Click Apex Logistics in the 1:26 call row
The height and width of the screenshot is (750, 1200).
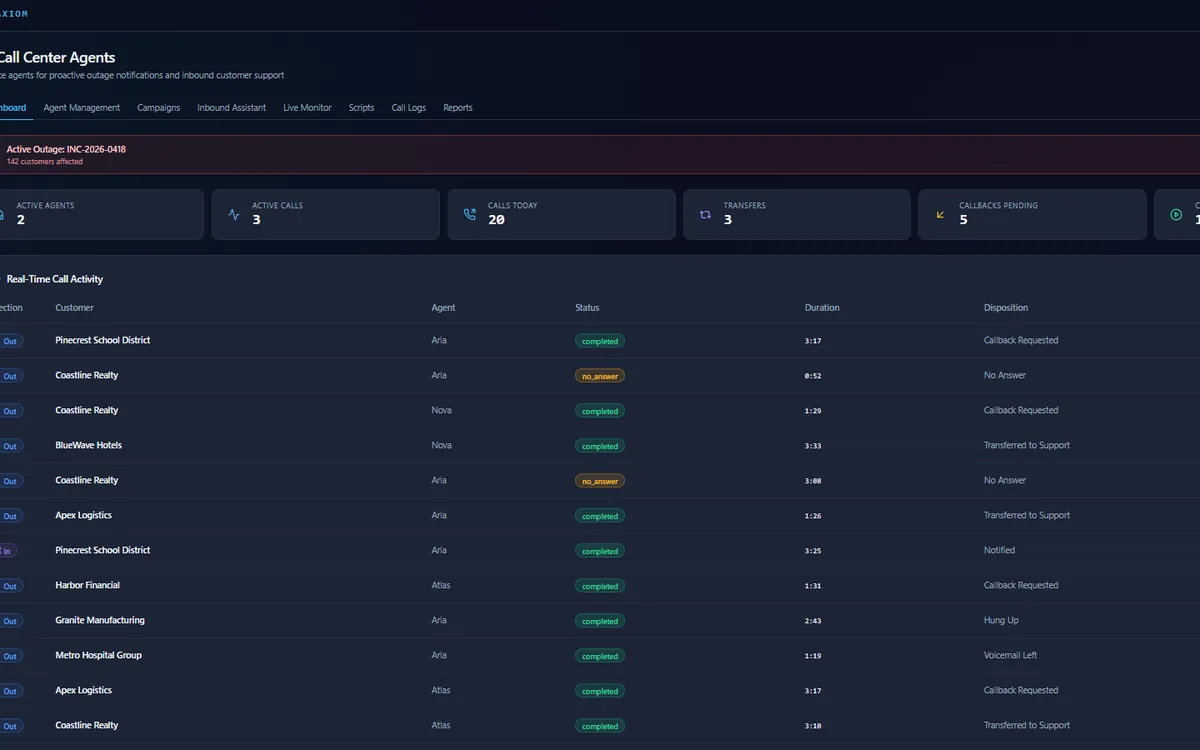point(84,515)
